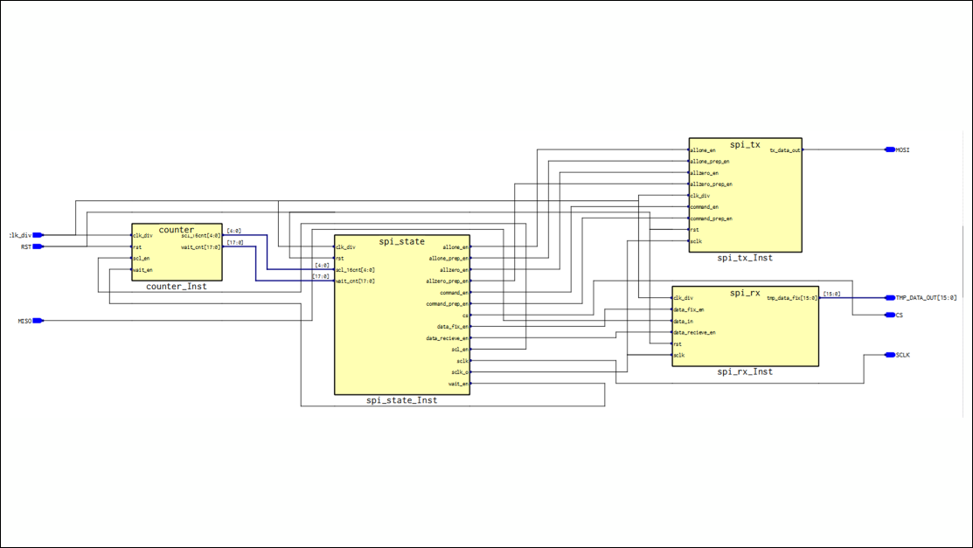Select the counter module block

pyautogui.click(x=176, y=253)
